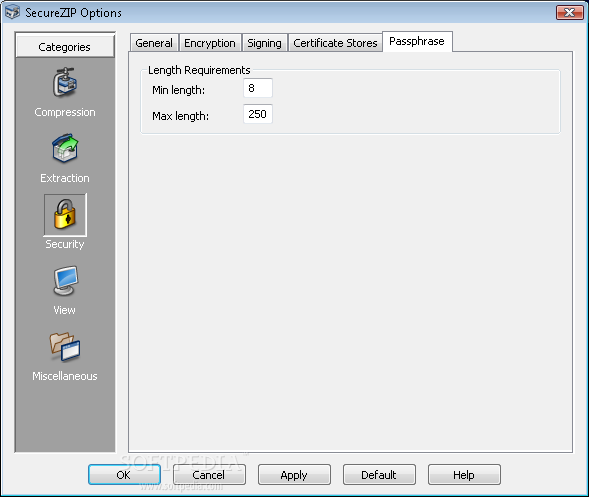Click the Categories header button
Image resolution: width=589 pixels, height=497 pixels.
(65, 47)
